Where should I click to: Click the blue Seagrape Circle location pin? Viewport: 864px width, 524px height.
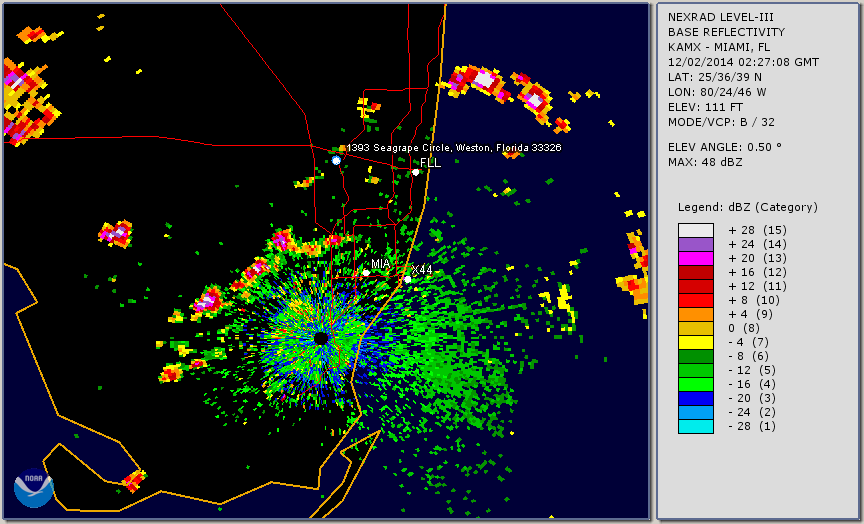click(x=336, y=160)
